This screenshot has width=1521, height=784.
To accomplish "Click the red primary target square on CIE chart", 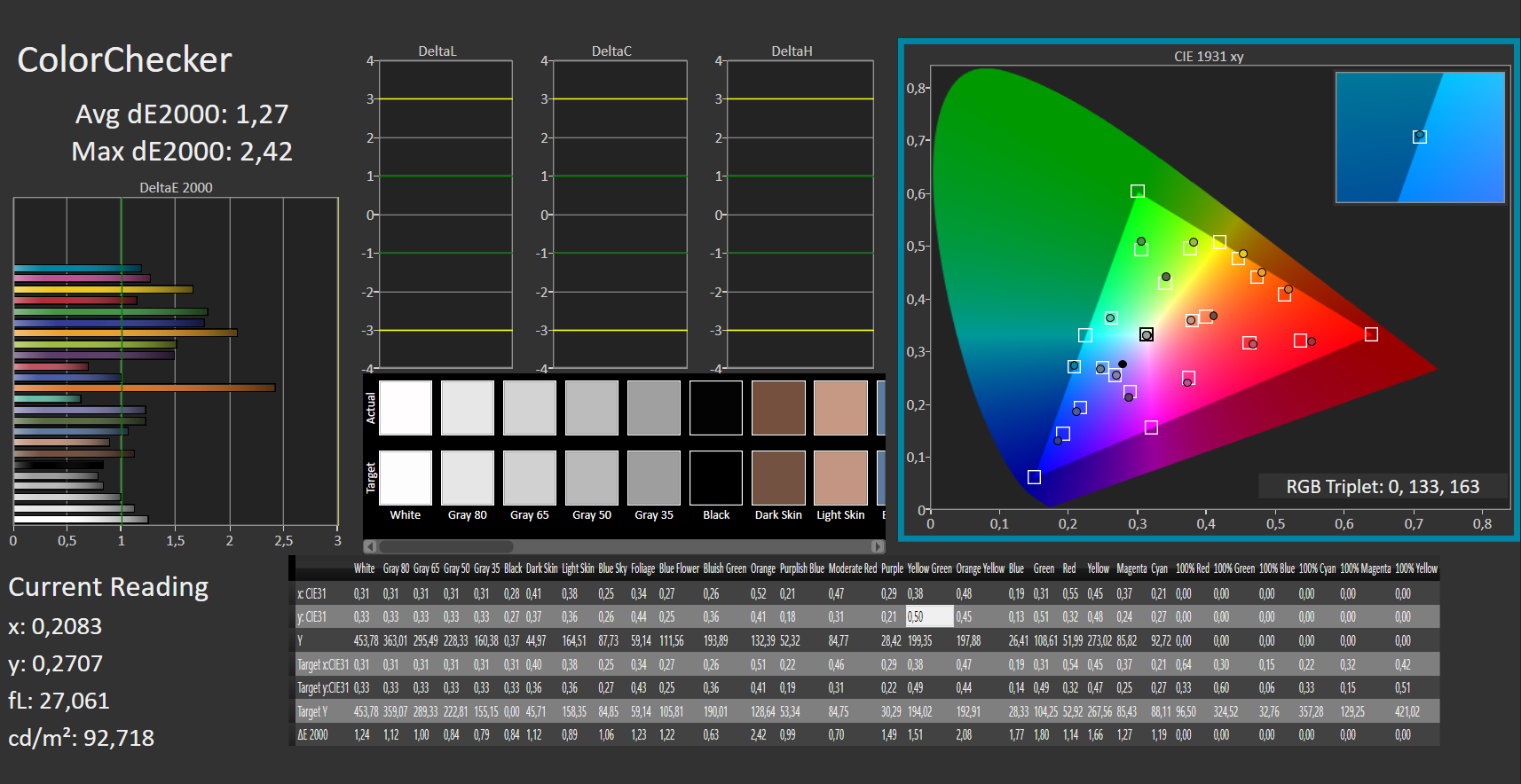I will (1371, 334).
